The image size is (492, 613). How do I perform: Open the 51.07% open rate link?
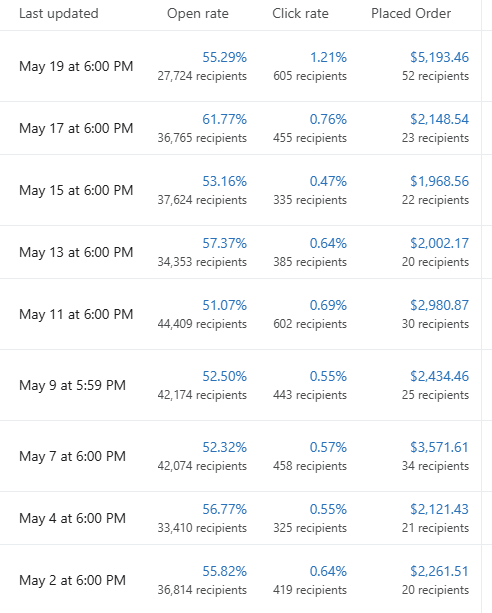tap(224, 305)
